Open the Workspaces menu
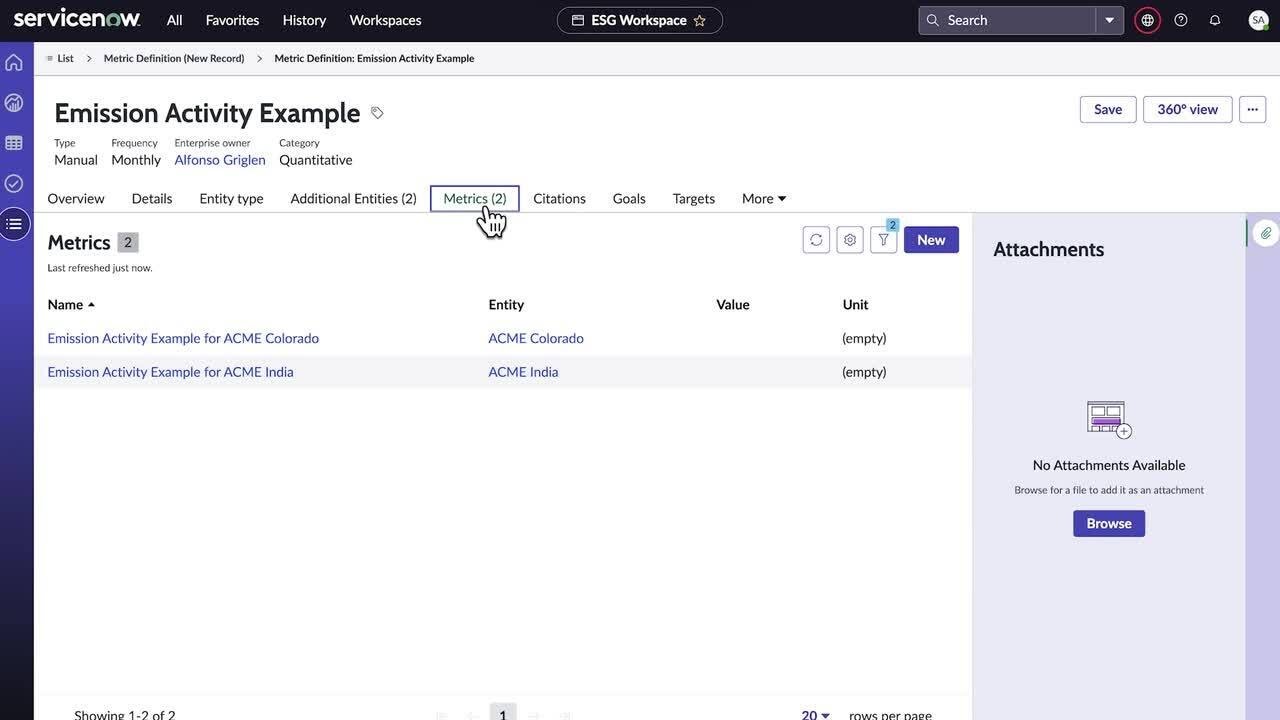Screen dimensions: 1280x720 385,20
